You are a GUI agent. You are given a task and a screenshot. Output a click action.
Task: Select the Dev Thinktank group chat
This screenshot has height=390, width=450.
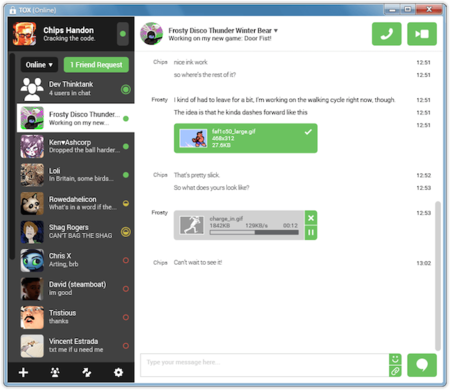click(76, 89)
